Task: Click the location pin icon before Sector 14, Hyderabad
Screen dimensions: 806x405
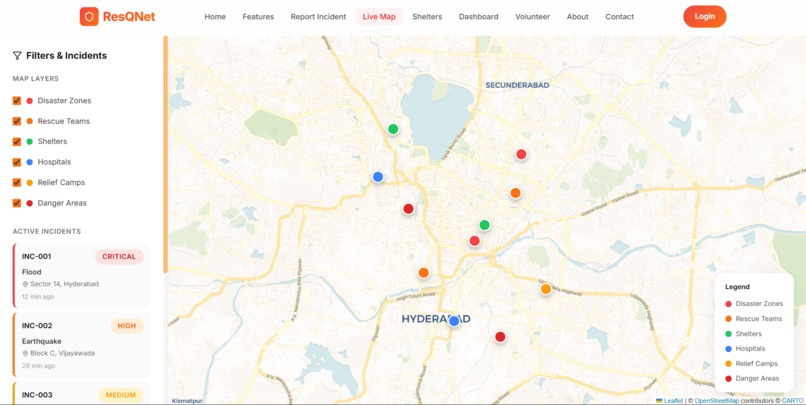Action: click(25, 284)
